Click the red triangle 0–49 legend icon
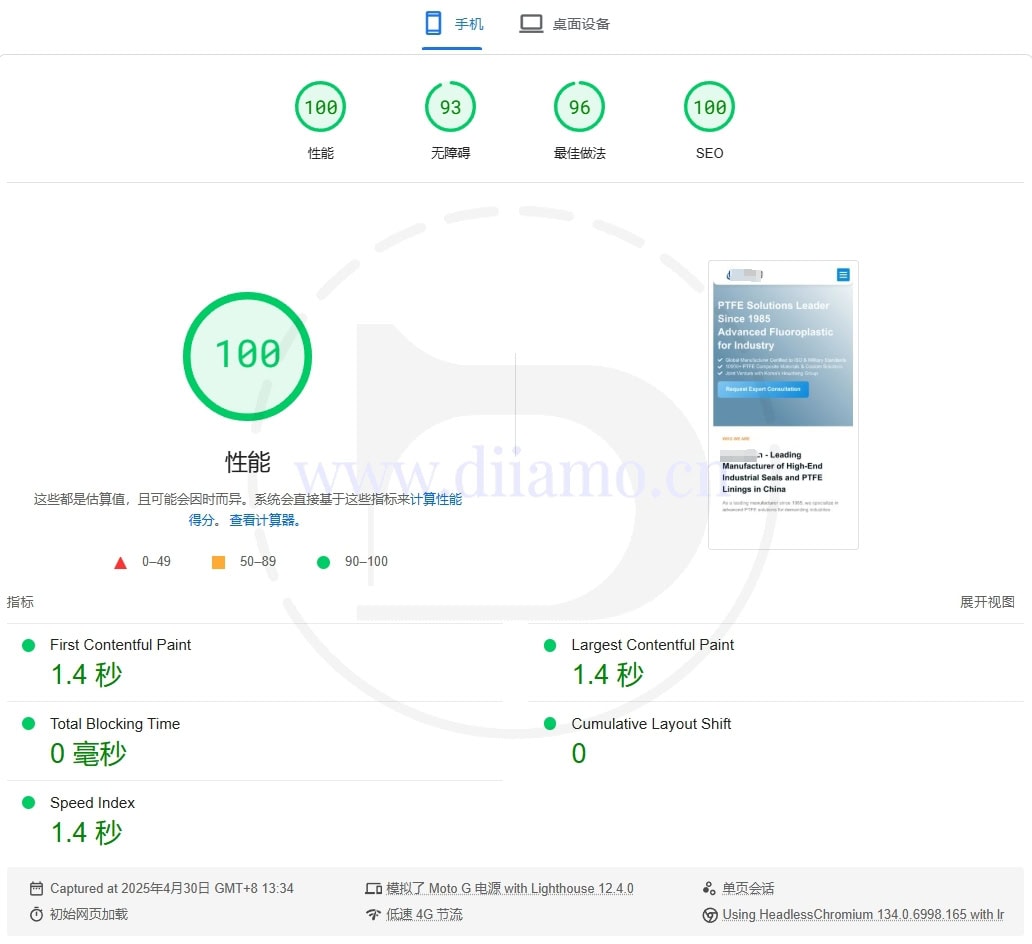This screenshot has width=1032, height=944. [x=121, y=562]
